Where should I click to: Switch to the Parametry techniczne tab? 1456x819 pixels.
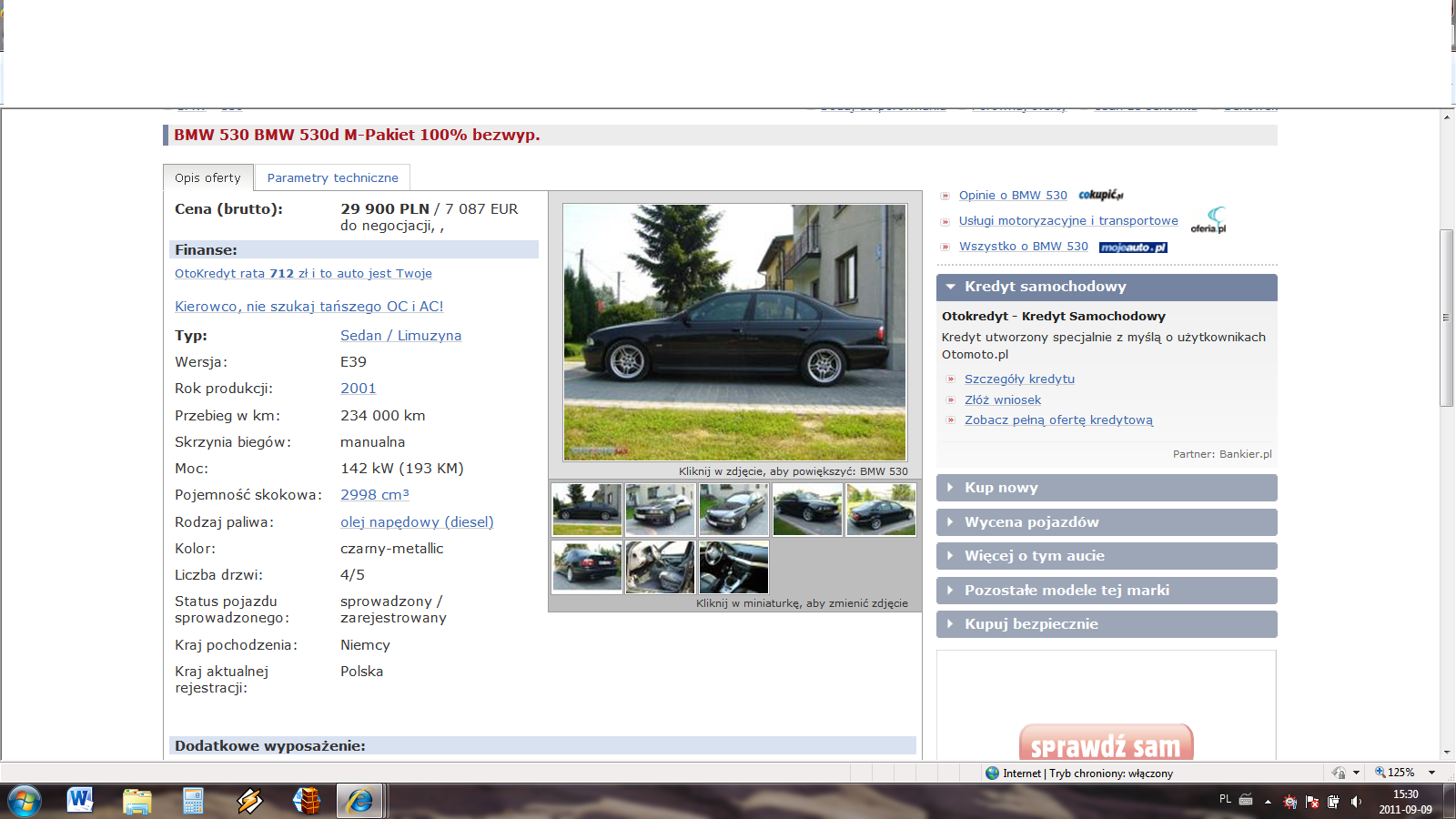pos(333,177)
